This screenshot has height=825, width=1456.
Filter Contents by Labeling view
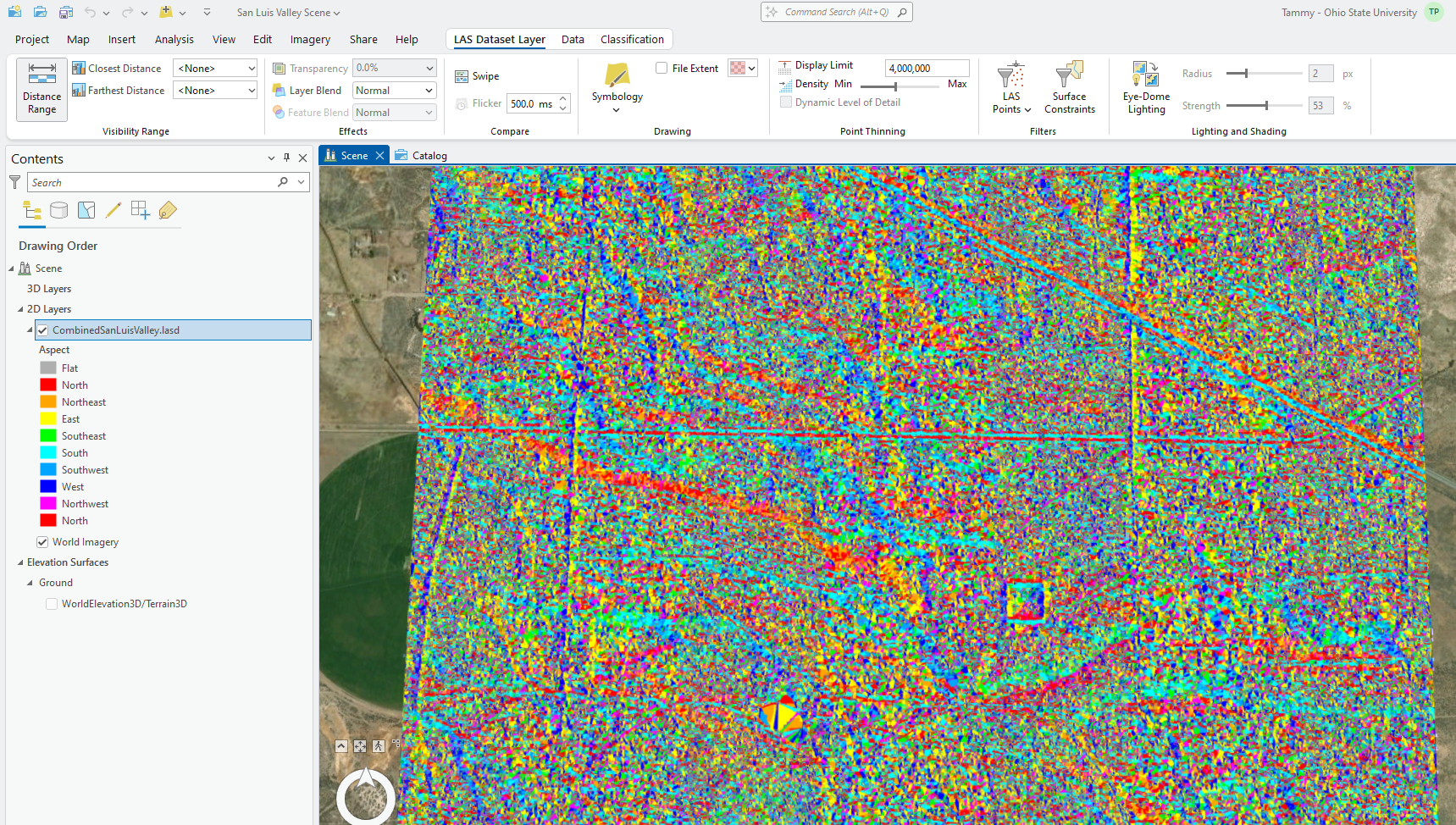click(x=168, y=211)
